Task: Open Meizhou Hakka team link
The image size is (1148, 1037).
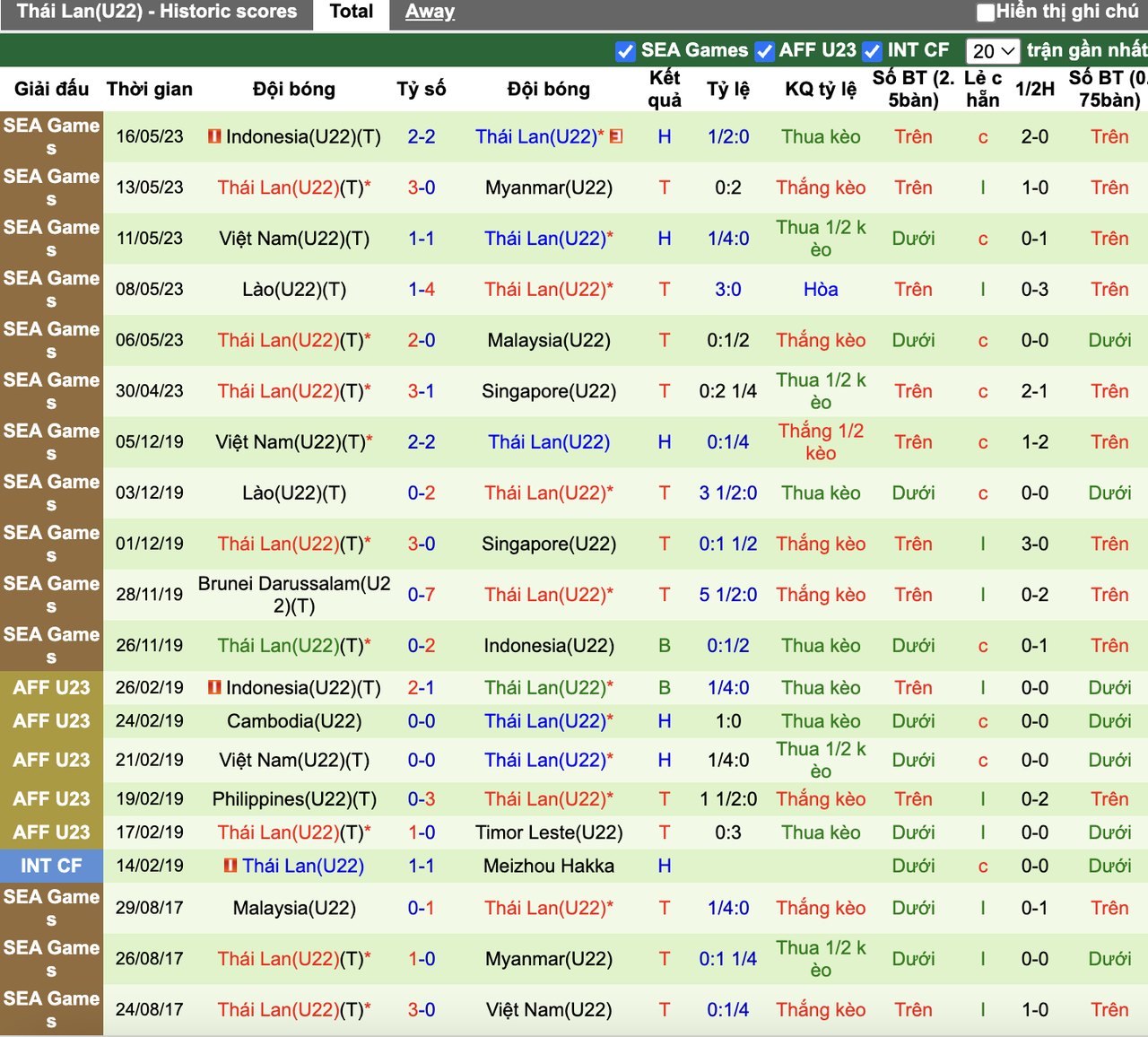Action: pyautogui.click(x=549, y=866)
